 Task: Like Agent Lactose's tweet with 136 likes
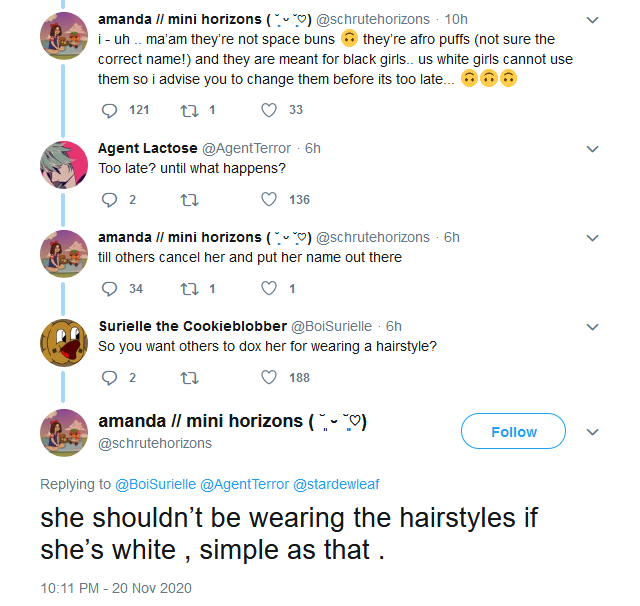[x=268, y=199]
